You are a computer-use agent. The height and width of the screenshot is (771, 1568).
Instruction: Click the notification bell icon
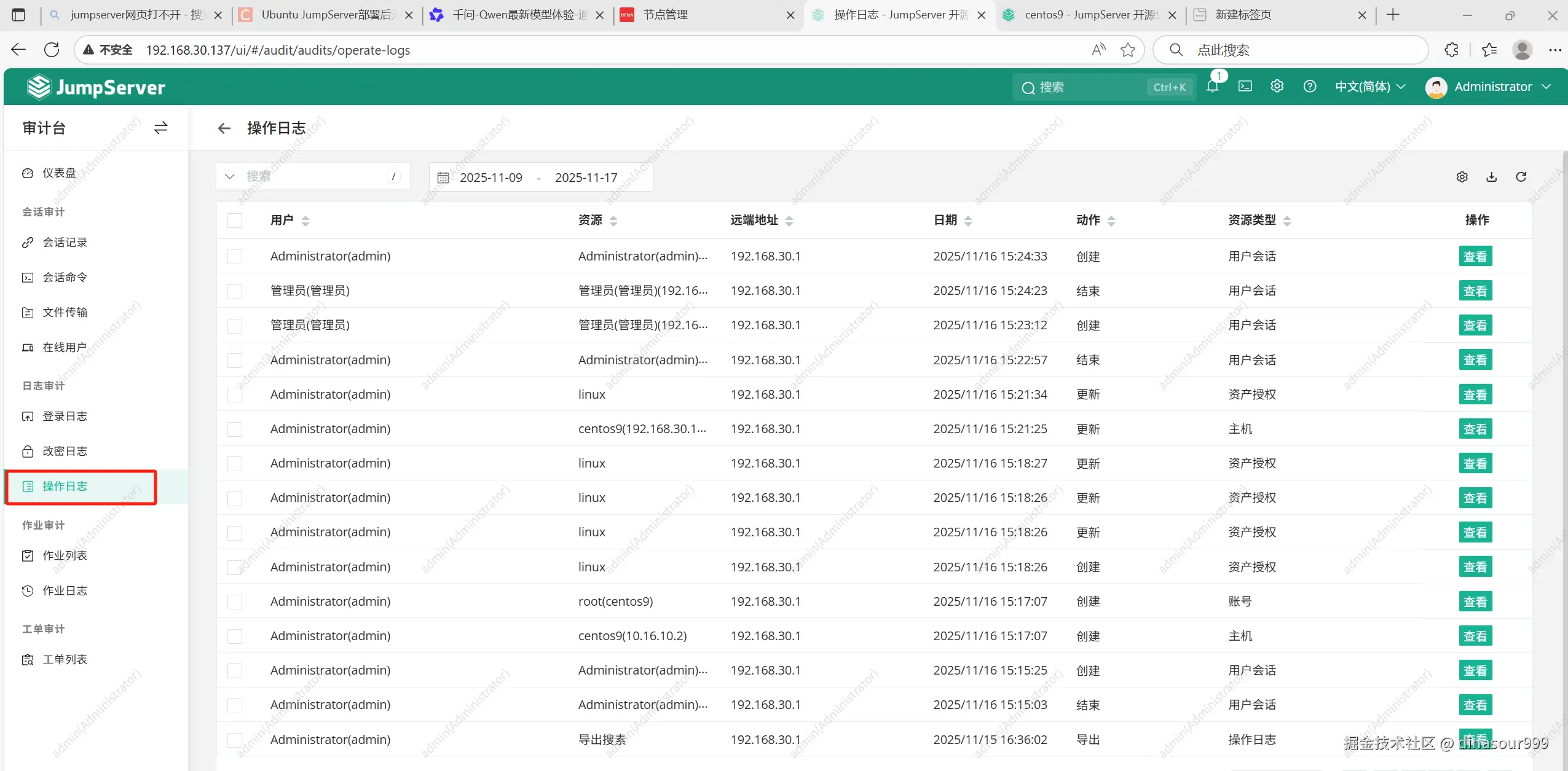1212,87
